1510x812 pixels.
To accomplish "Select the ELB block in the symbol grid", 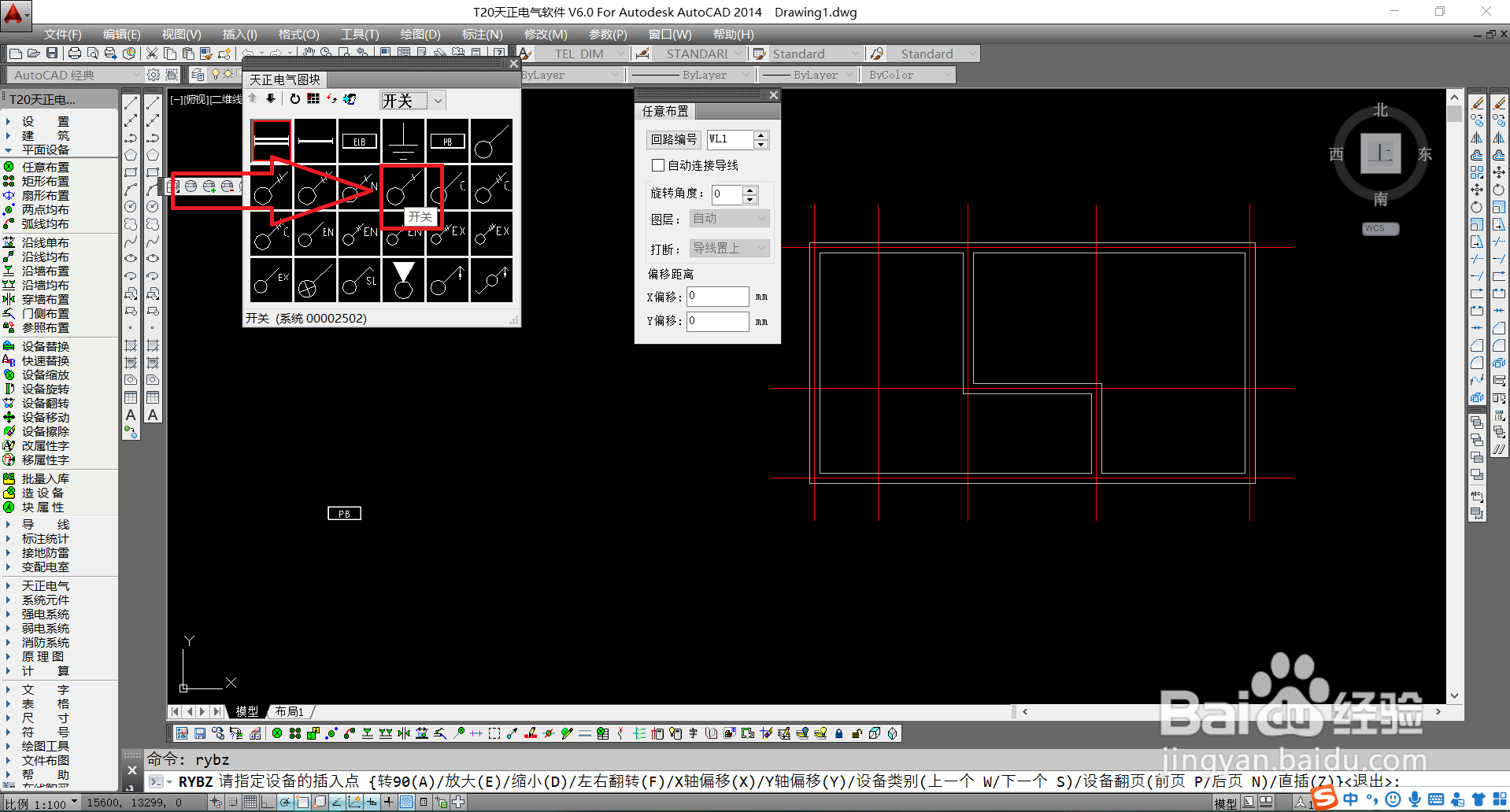I will (359, 141).
